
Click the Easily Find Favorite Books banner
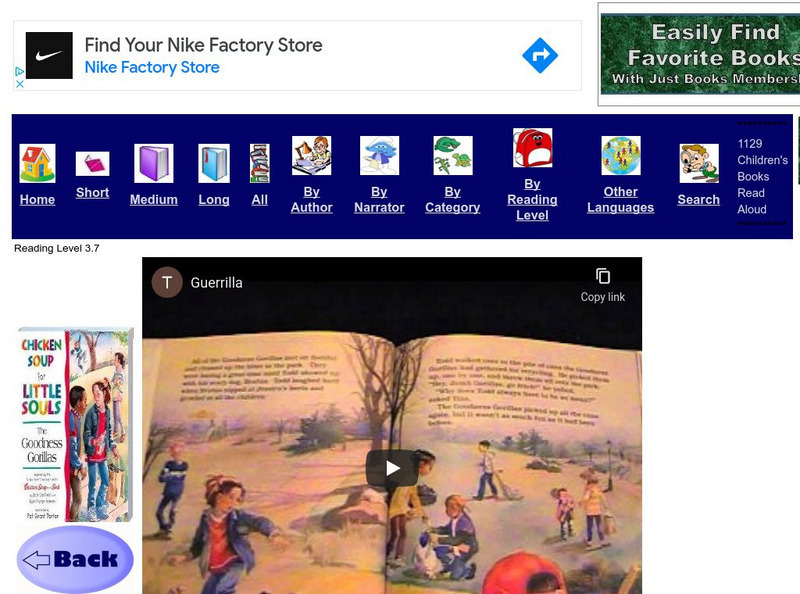click(x=700, y=54)
